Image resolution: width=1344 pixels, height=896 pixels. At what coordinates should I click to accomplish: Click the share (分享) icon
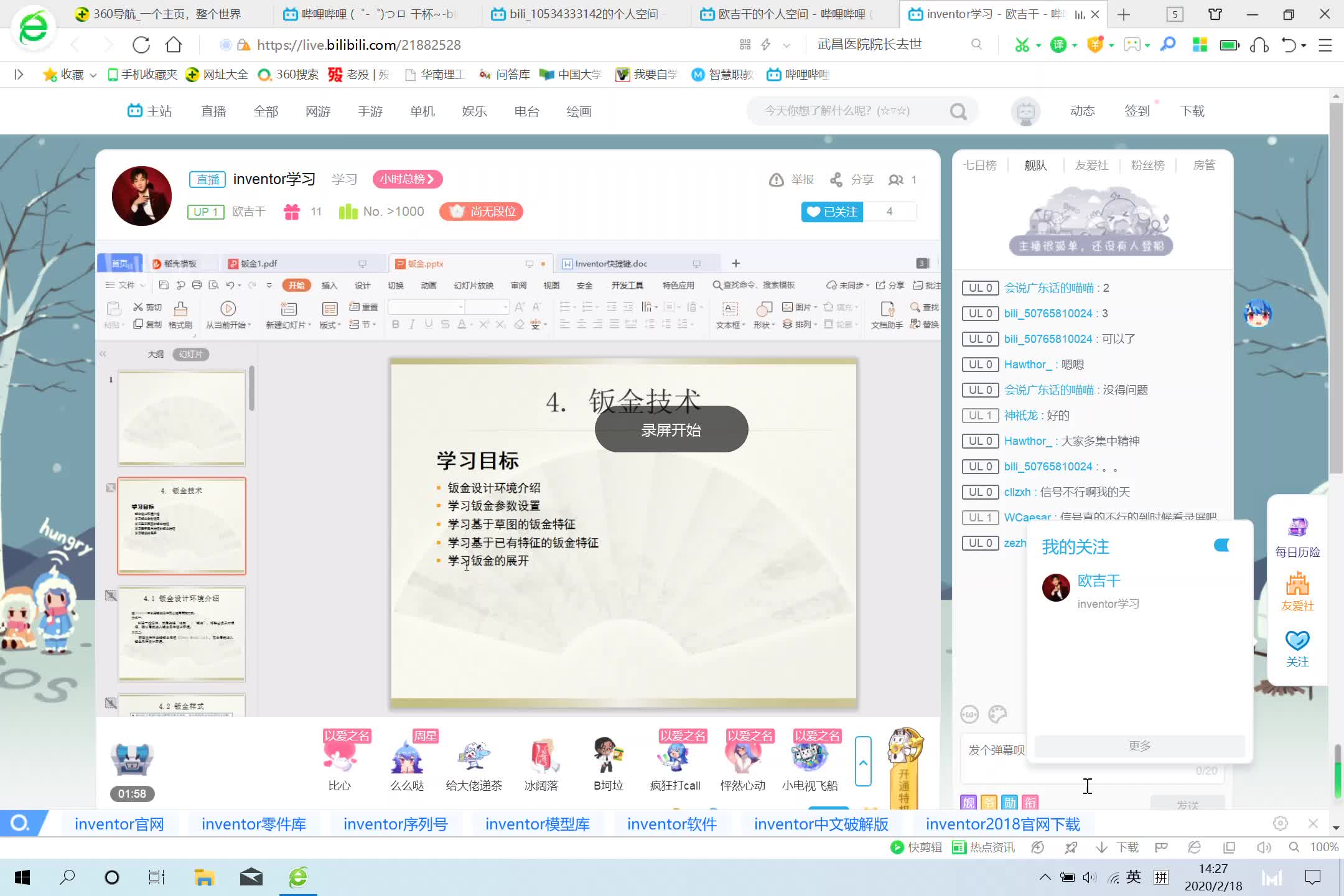[836, 180]
